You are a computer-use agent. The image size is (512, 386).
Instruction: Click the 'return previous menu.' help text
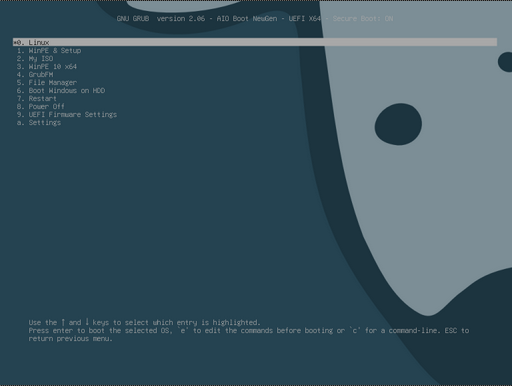(x=70, y=339)
